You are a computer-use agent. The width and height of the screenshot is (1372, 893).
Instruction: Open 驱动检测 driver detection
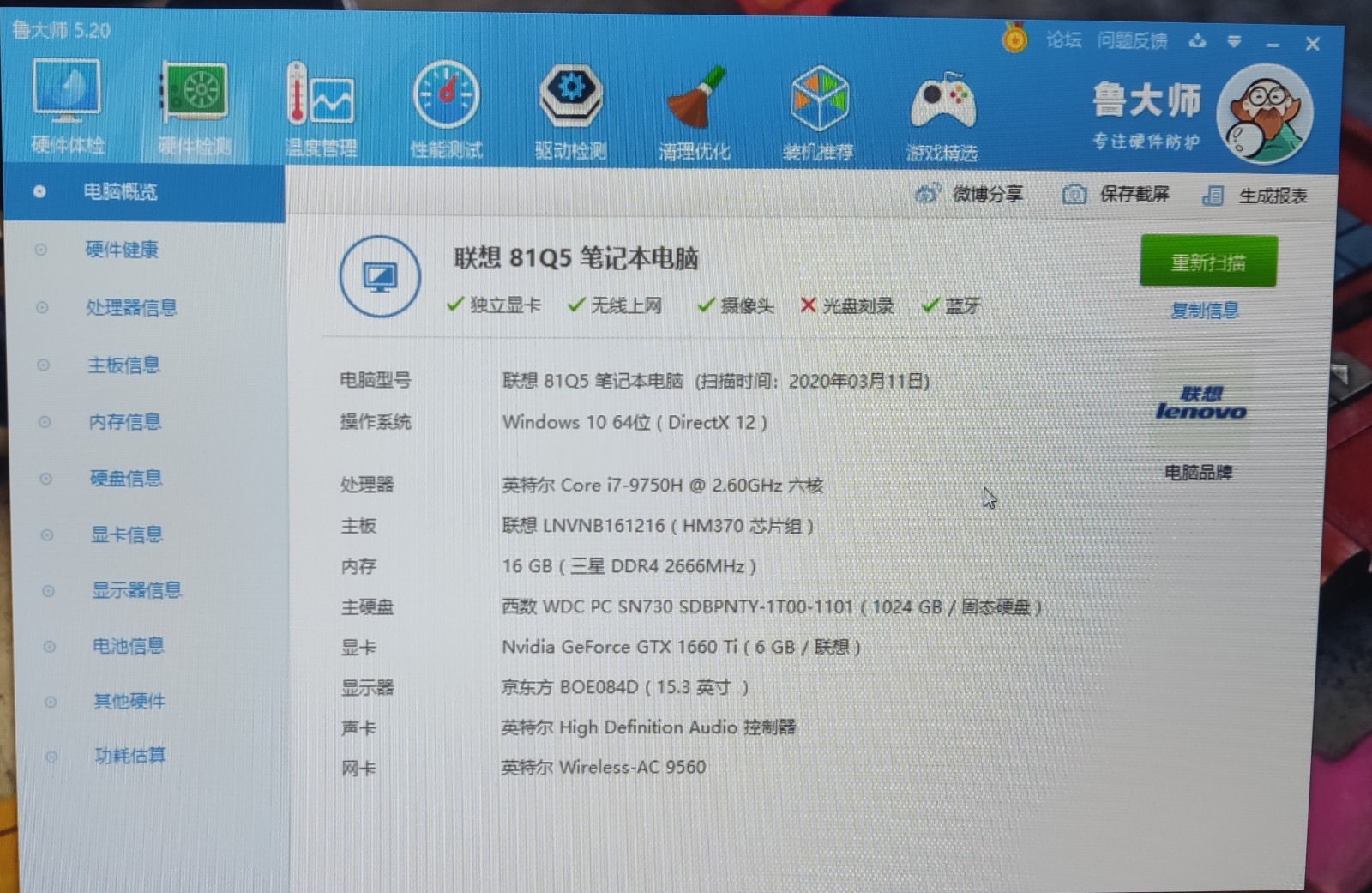coord(570,112)
